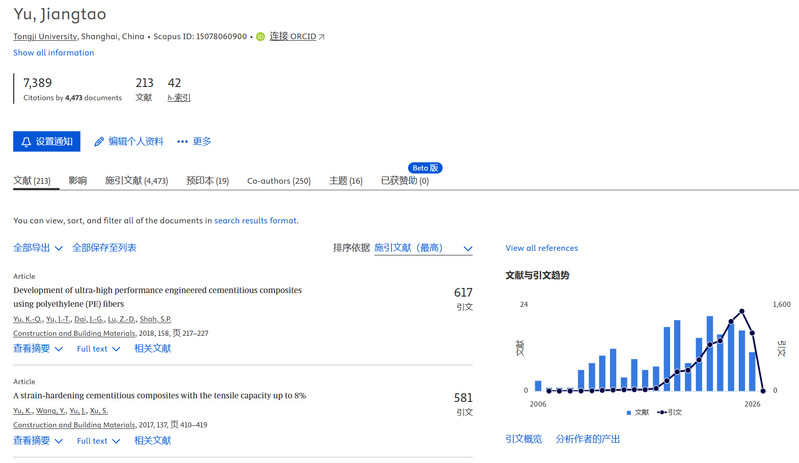Click the 引文概览 link
The width and height of the screenshot is (799, 463).
[523, 439]
